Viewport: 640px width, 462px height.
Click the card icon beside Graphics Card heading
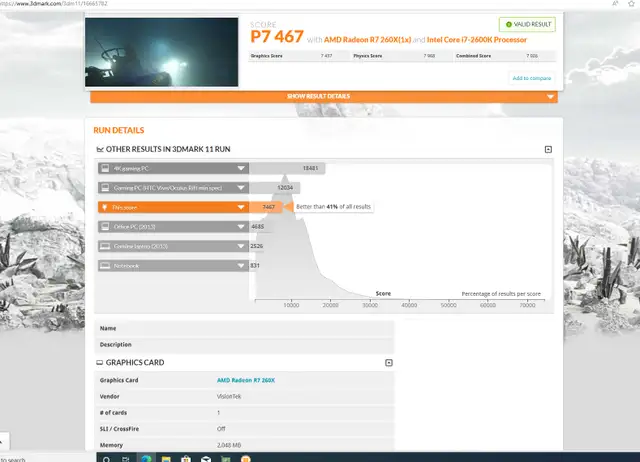click(100, 362)
